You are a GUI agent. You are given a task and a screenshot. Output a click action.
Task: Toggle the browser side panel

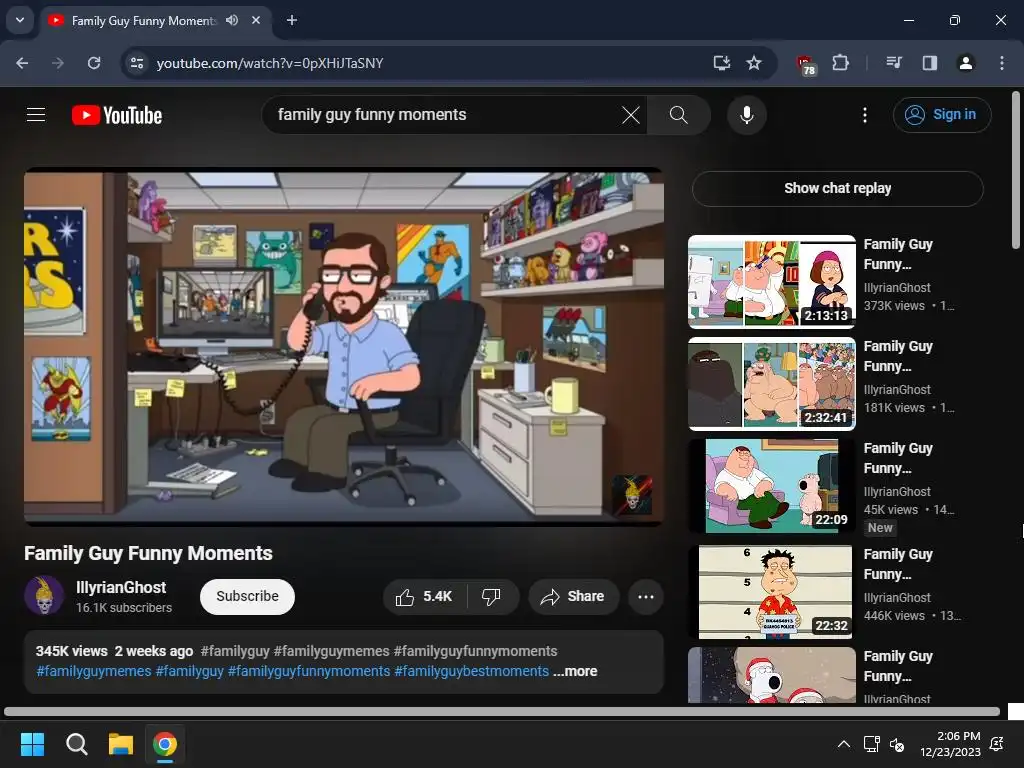[929, 63]
